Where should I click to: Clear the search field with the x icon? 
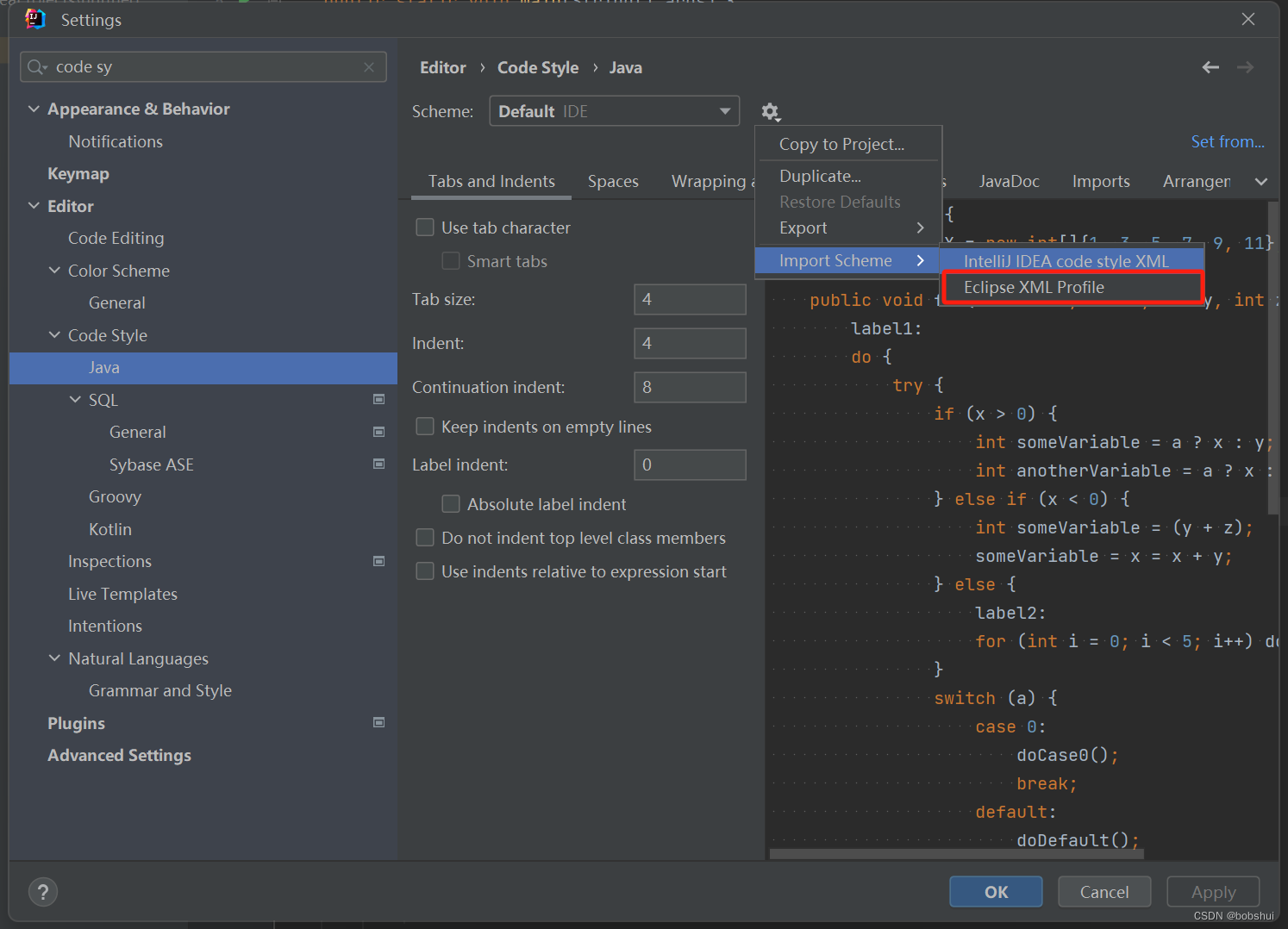coord(369,67)
